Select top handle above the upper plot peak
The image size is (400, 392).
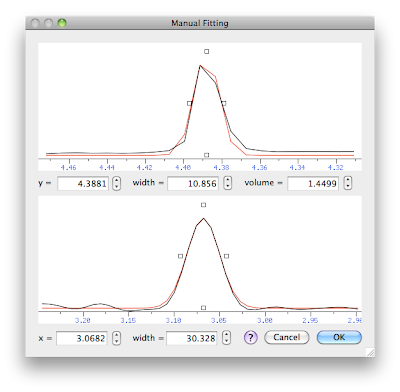207,51
